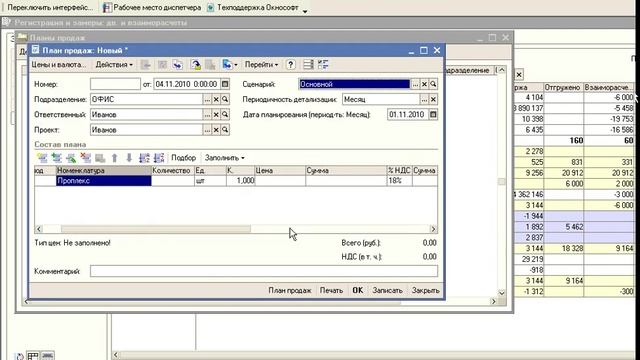This screenshot has height=360, width=640.
Task: Click the 18% НДС cell
Action: (x=399, y=181)
